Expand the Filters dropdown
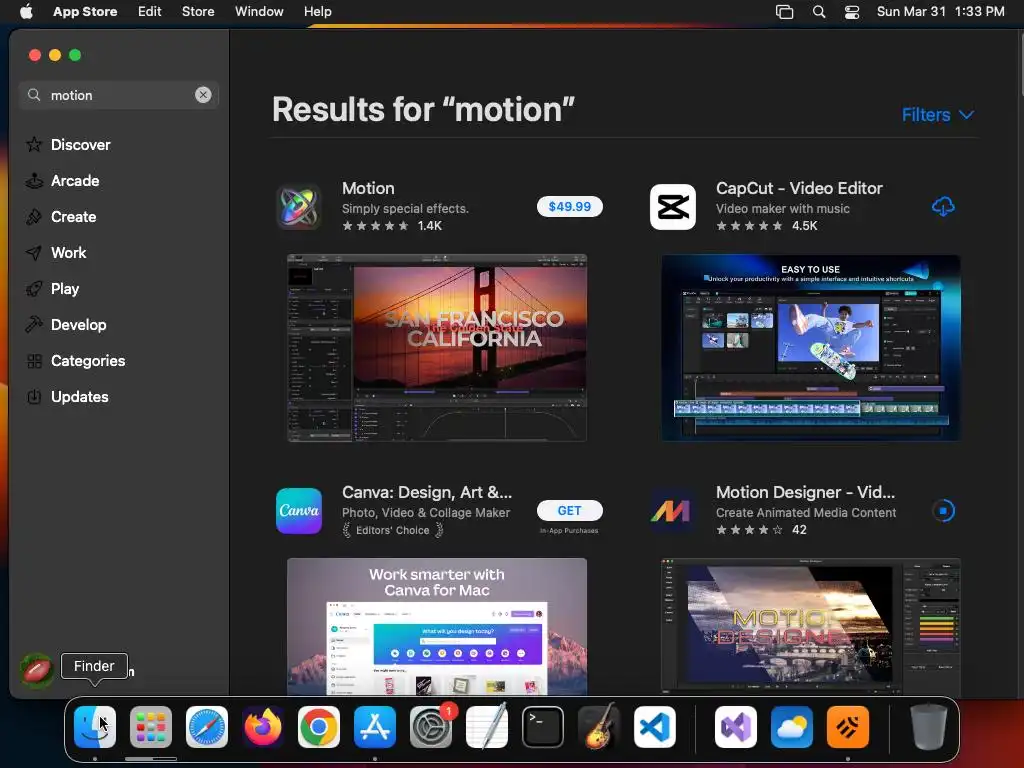1024x768 pixels. (x=938, y=115)
